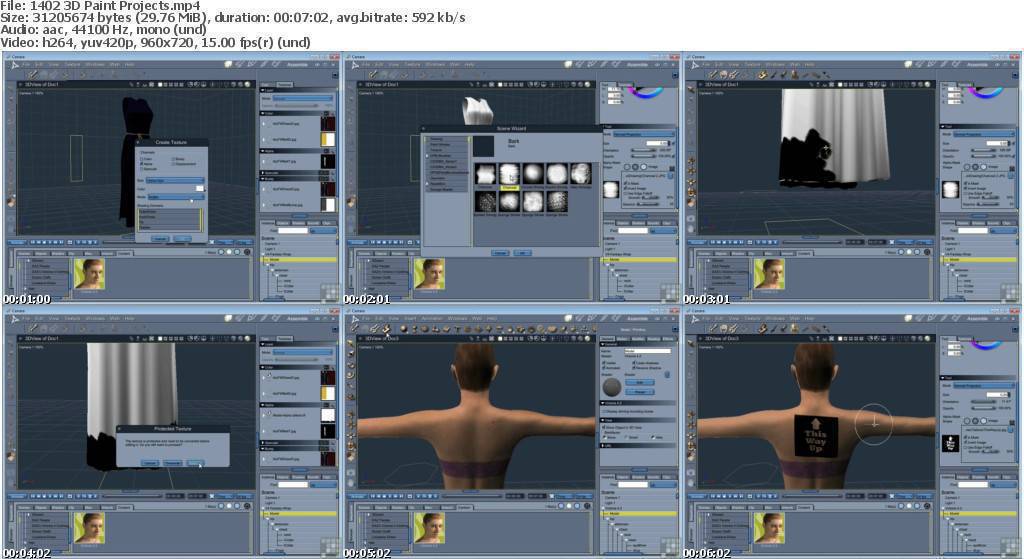Click OK button in 00:02:01 Scene Wizard dialog
Viewport: 1024px width, 559px height.
coord(522,253)
